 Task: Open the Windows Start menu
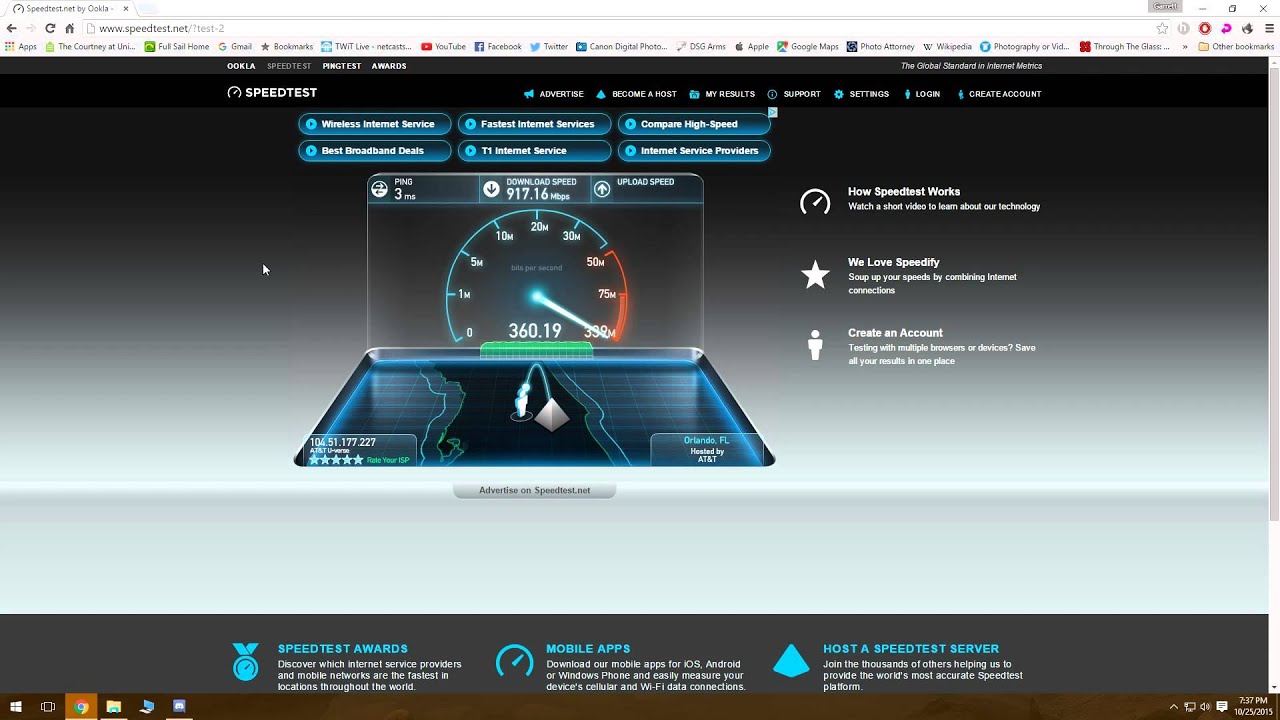[x=16, y=707]
